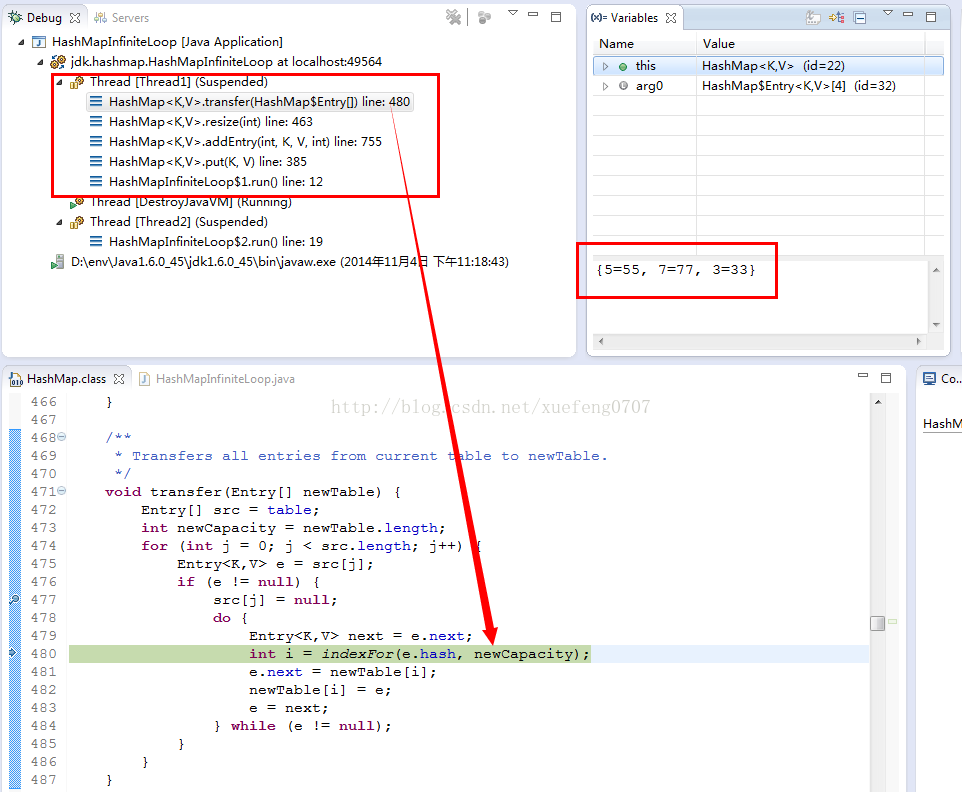This screenshot has width=962, height=792.
Task: Close the Variables tab
Action: [671, 18]
